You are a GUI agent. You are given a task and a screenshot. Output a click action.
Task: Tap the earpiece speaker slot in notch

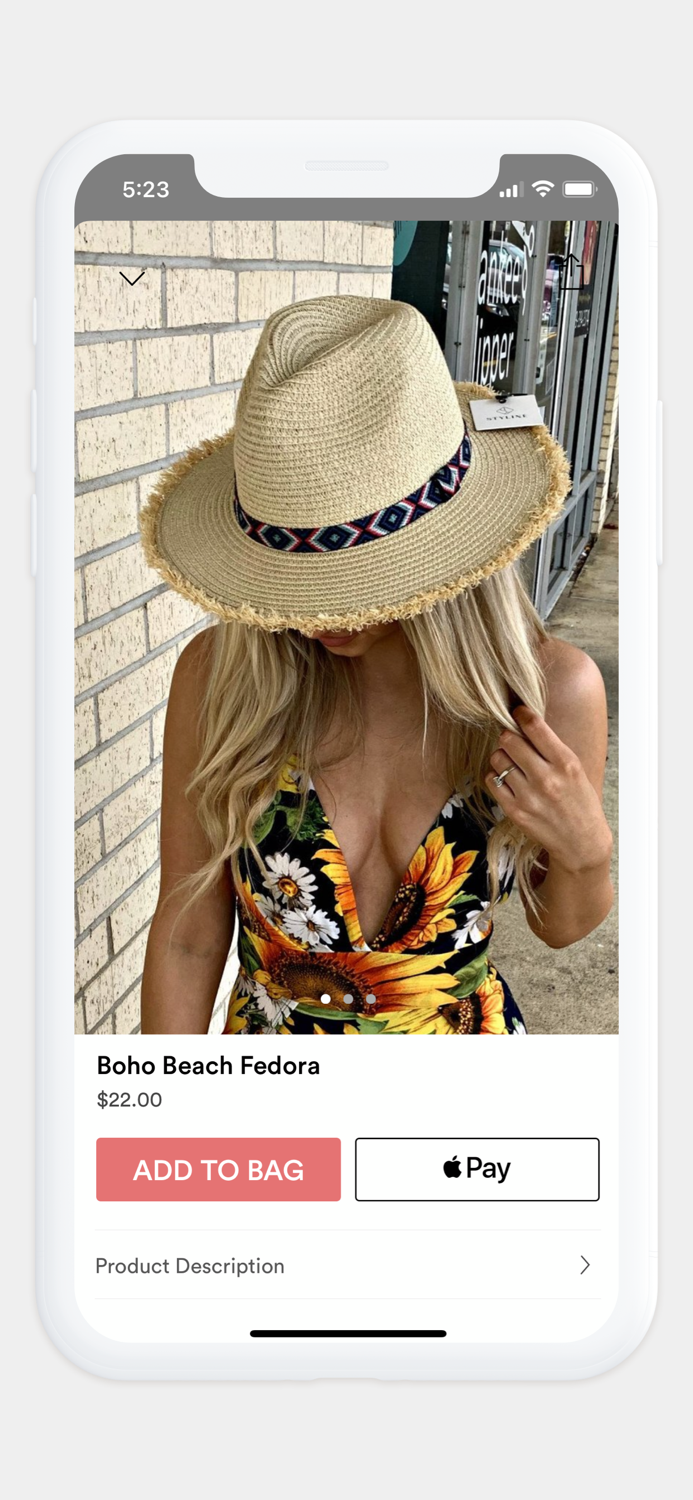[x=346, y=165]
